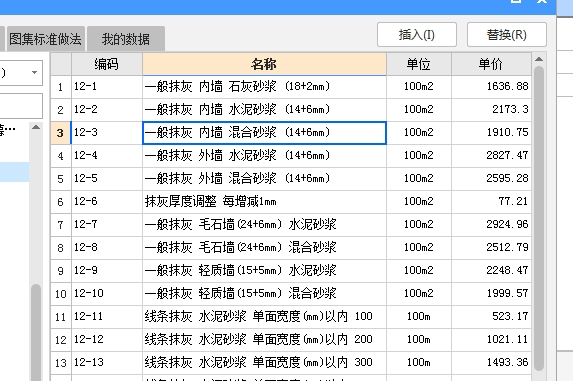The image size is (573, 381).
Task: Click price 1021.11 cell
Action: tap(491, 340)
